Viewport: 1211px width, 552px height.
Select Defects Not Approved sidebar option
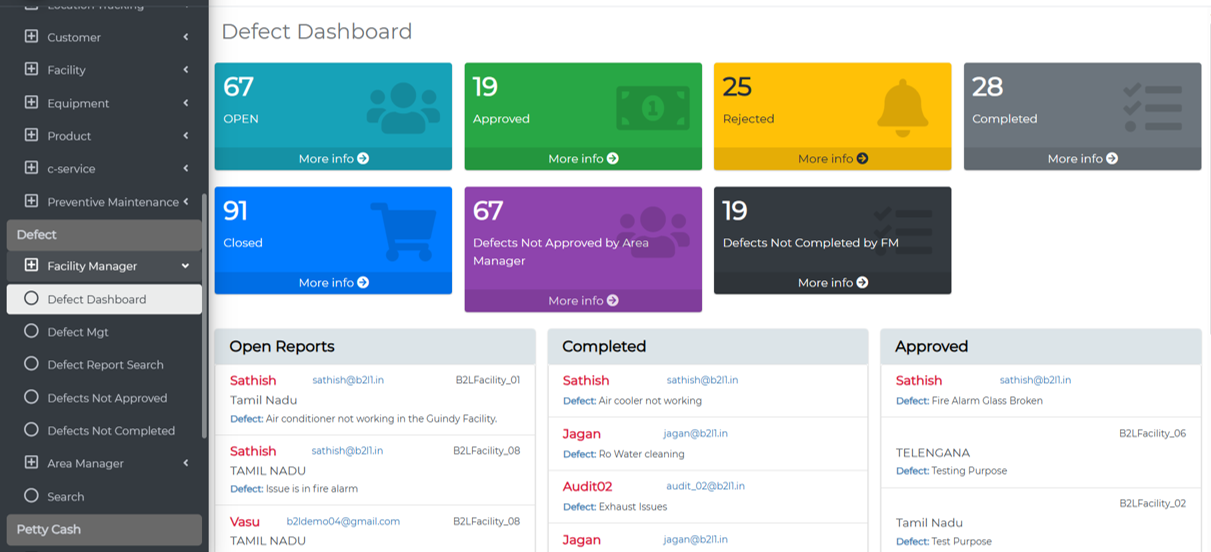click(107, 398)
